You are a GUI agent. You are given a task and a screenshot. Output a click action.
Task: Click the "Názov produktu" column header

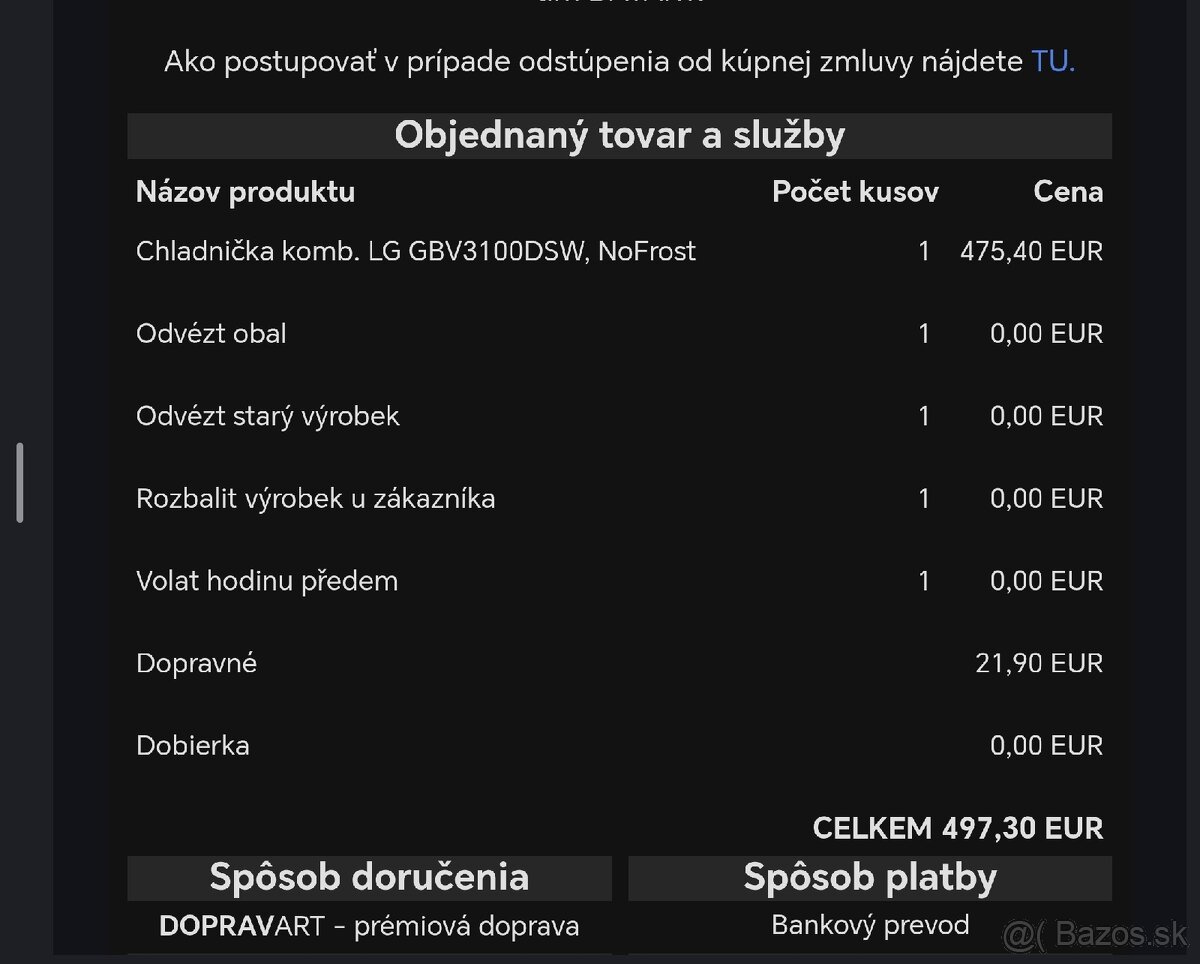[x=245, y=191]
